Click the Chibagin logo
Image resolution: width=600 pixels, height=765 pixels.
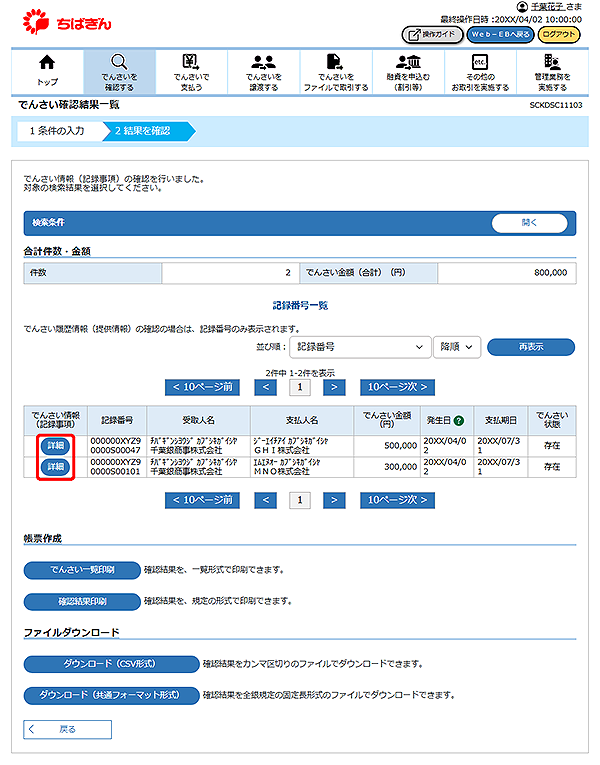point(67,23)
